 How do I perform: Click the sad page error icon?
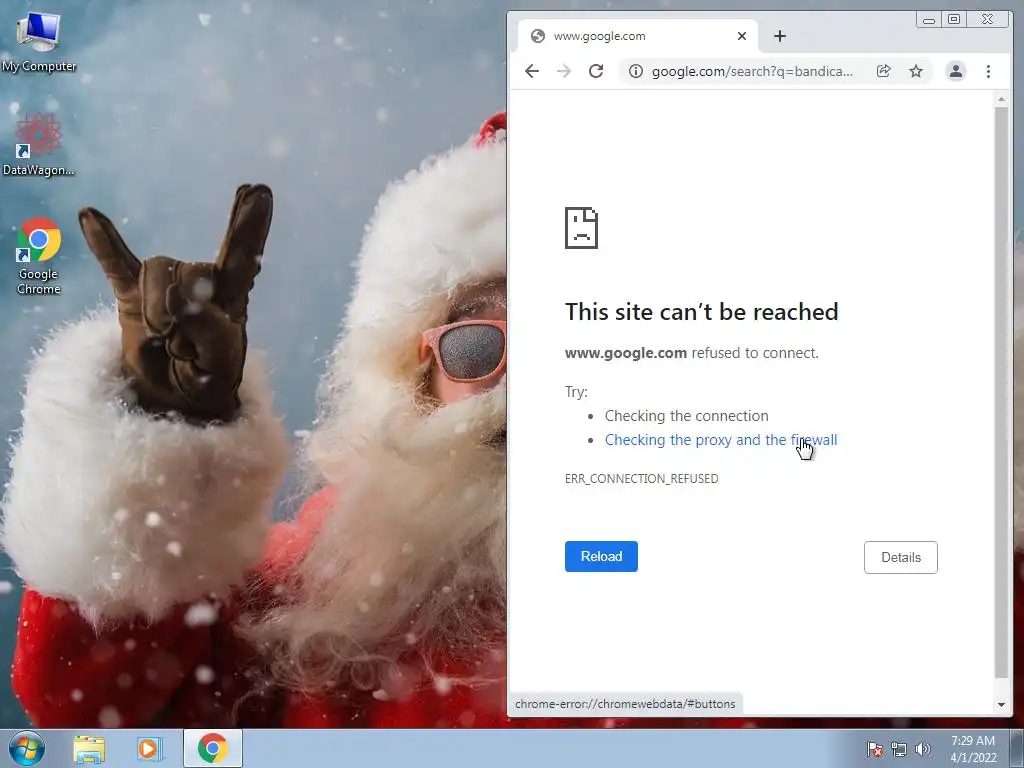tap(581, 228)
